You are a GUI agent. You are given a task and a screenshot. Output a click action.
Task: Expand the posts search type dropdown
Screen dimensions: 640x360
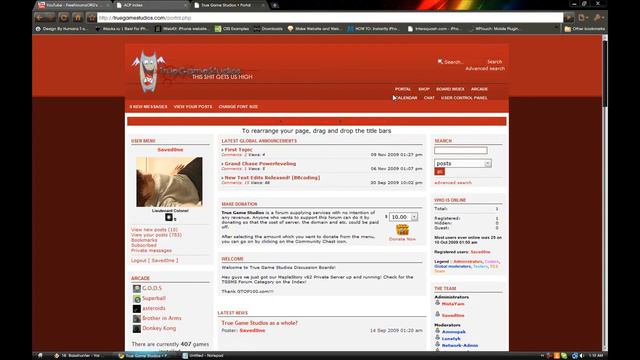click(x=463, y=164)
